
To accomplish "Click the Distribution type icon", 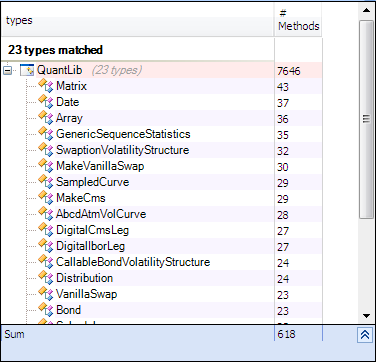I will 46,278.
